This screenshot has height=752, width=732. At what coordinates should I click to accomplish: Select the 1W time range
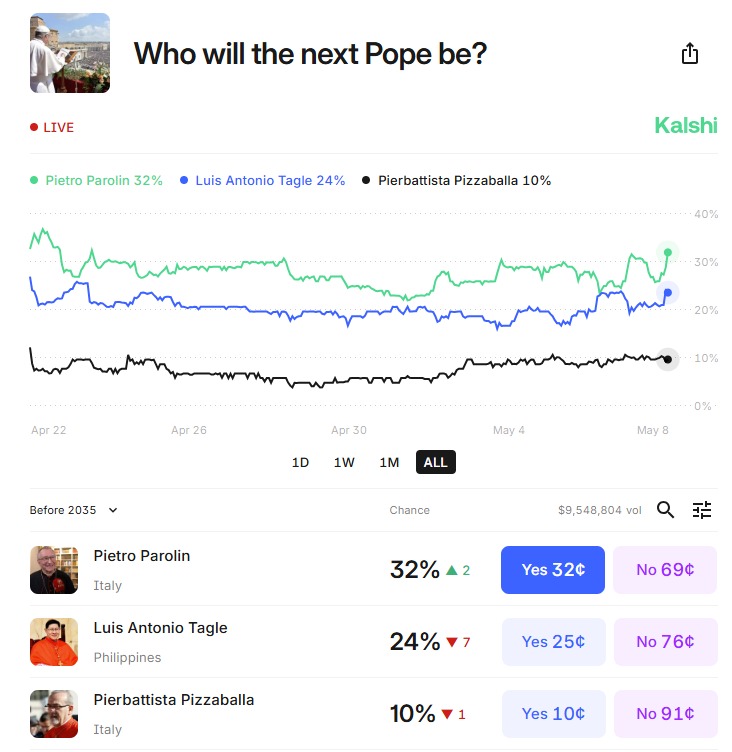tap(344, 462)
